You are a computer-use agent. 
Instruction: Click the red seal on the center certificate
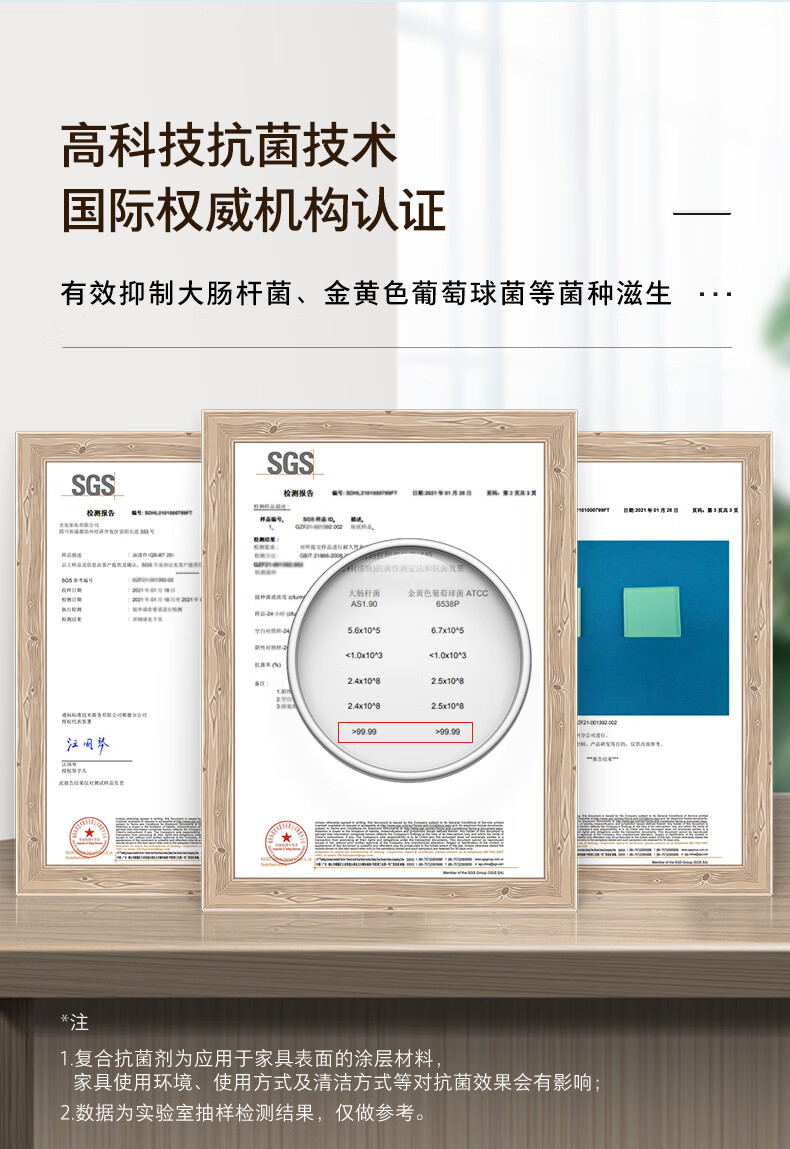coord(283,837)
